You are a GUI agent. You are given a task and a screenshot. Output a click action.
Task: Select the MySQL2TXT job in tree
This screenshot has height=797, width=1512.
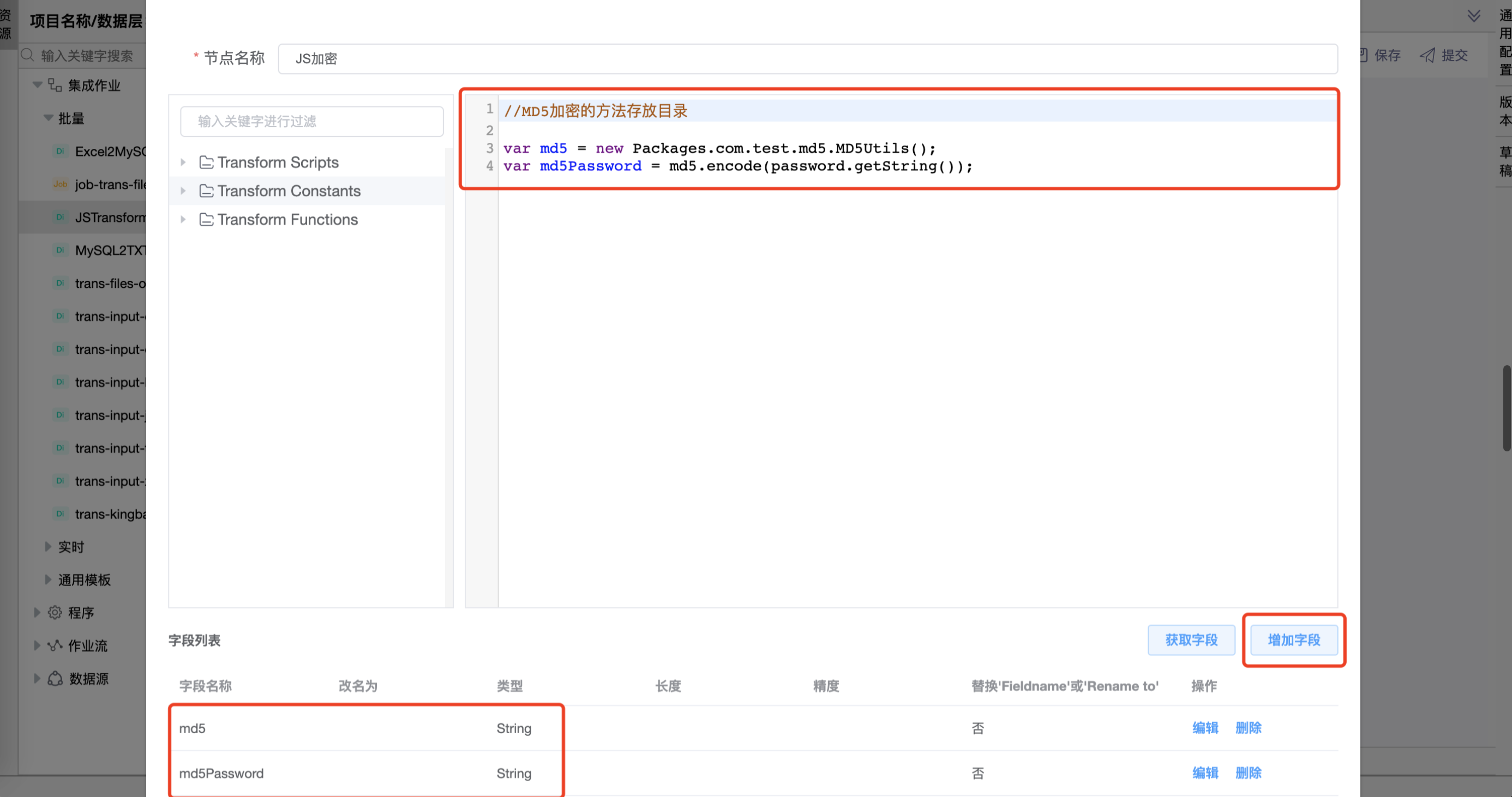click(110, 250)
